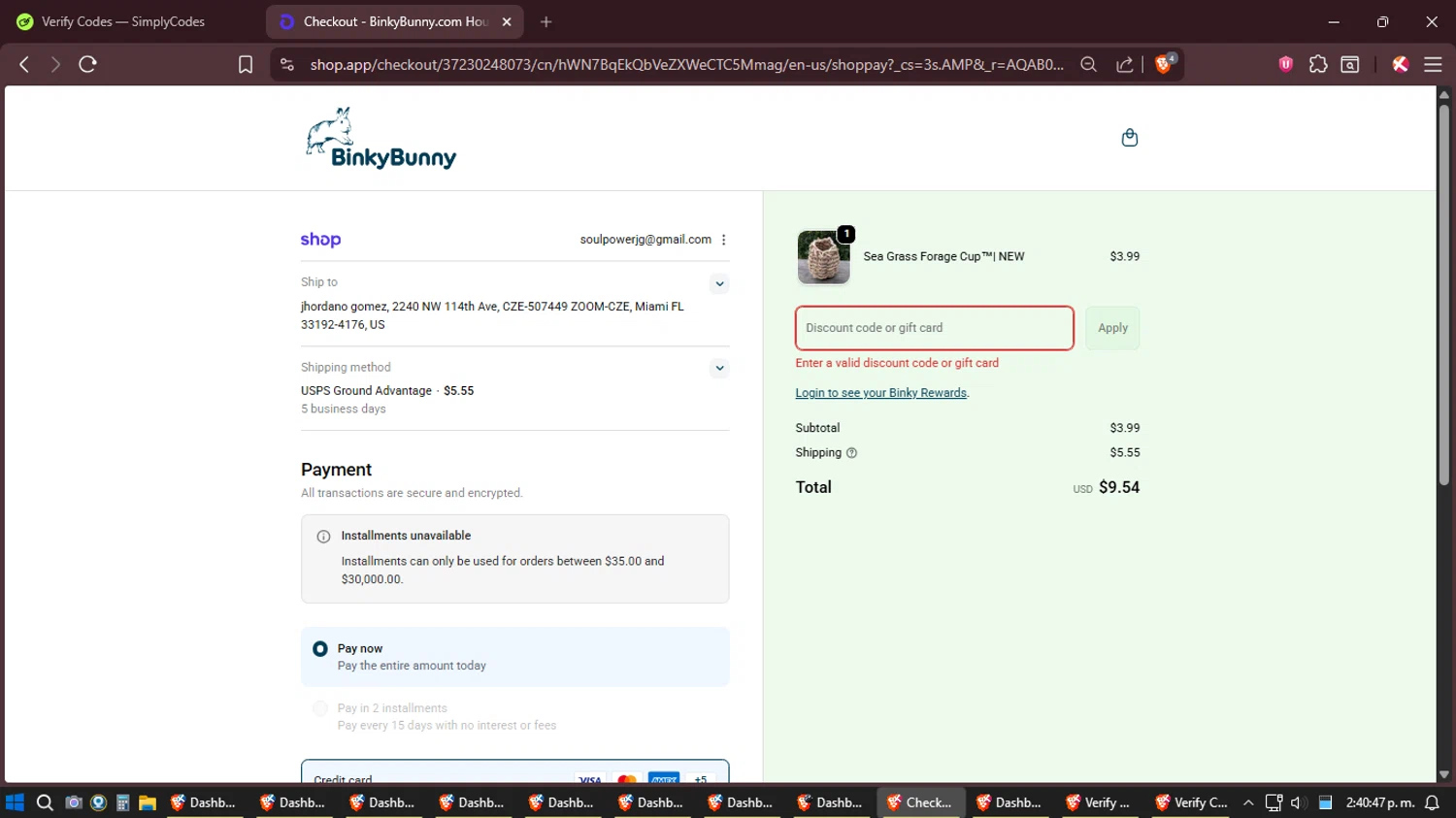The height and width of the screenshot is (818, 1456).
Task: Open the sidebar search panel icon
Action: [1350, 64]
